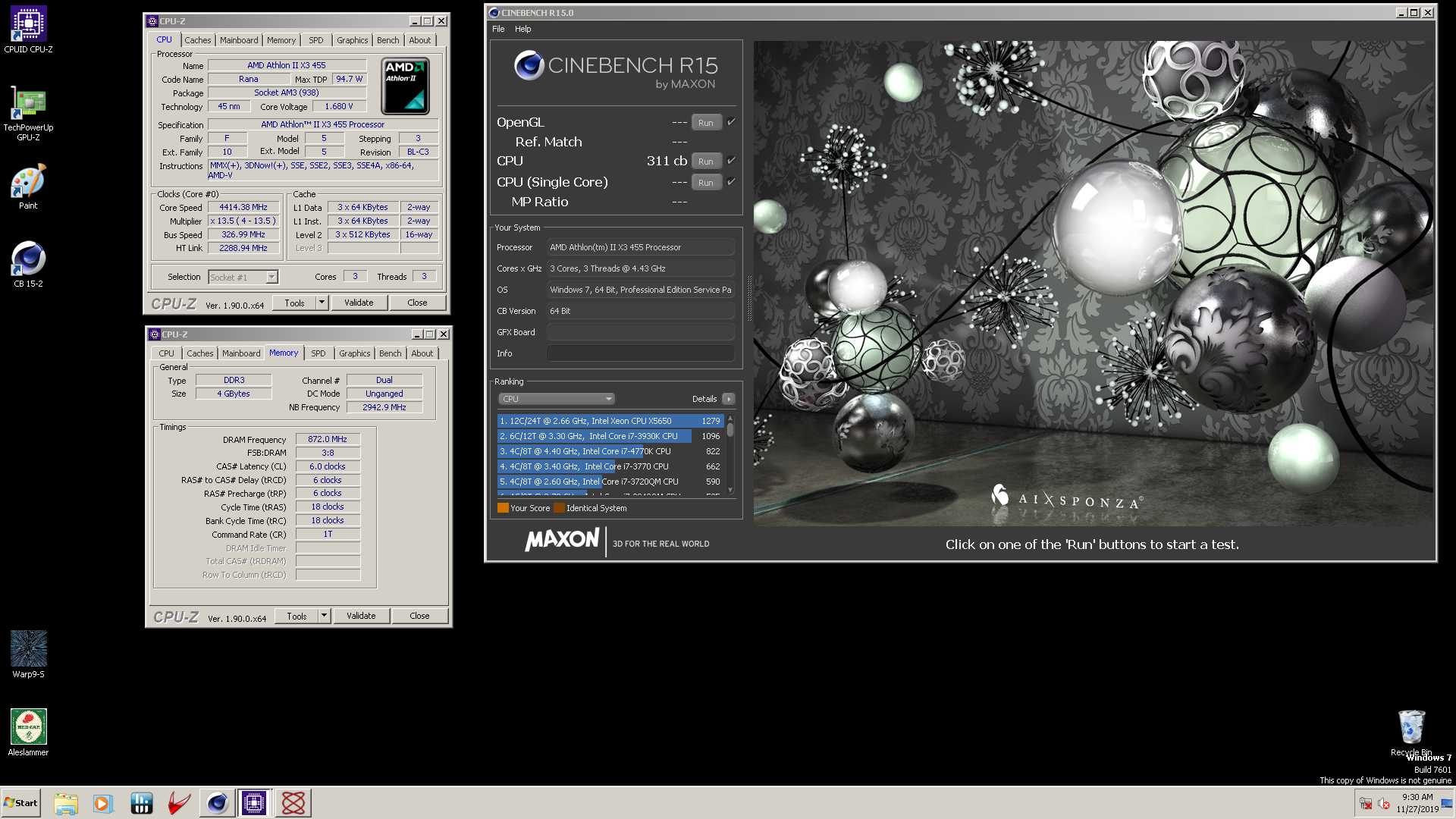Switch to Graphics tab in upper CPU-Z
Image resolution: width=1456 pixels, height=819 pixels.
(x=353, y=40)
